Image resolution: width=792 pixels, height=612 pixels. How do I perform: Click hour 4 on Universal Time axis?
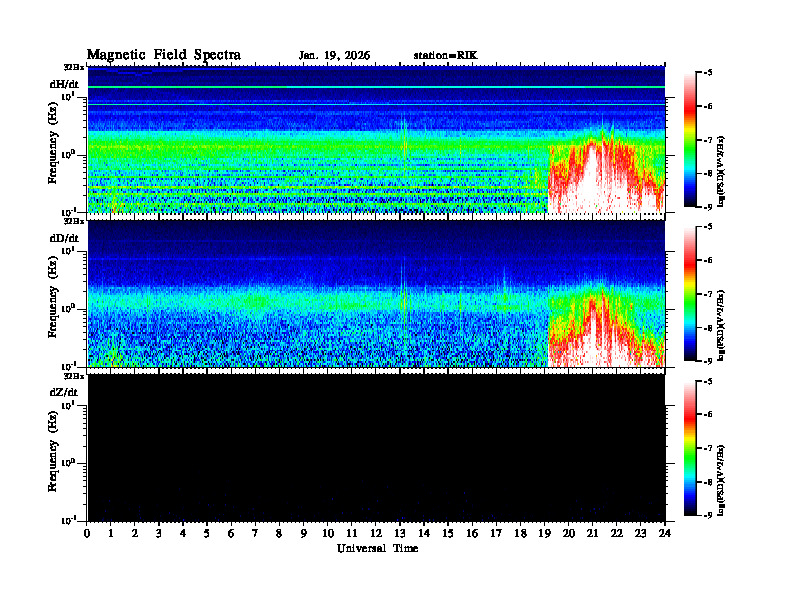[183, 534]
